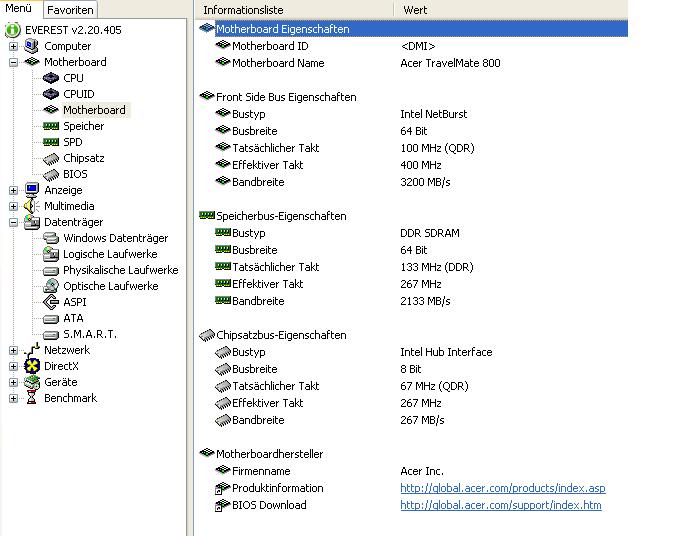Image resolution: width=700 pixels, height=536 pixels.
Task: Switch to the Menü tab
Action: (19, 9)
